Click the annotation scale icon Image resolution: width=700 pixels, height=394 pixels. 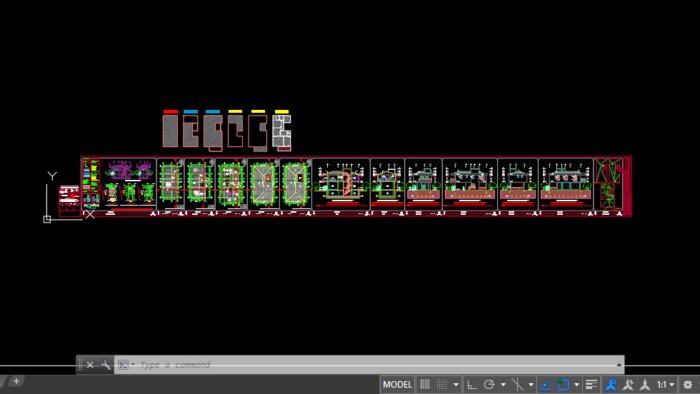[645, 384]
